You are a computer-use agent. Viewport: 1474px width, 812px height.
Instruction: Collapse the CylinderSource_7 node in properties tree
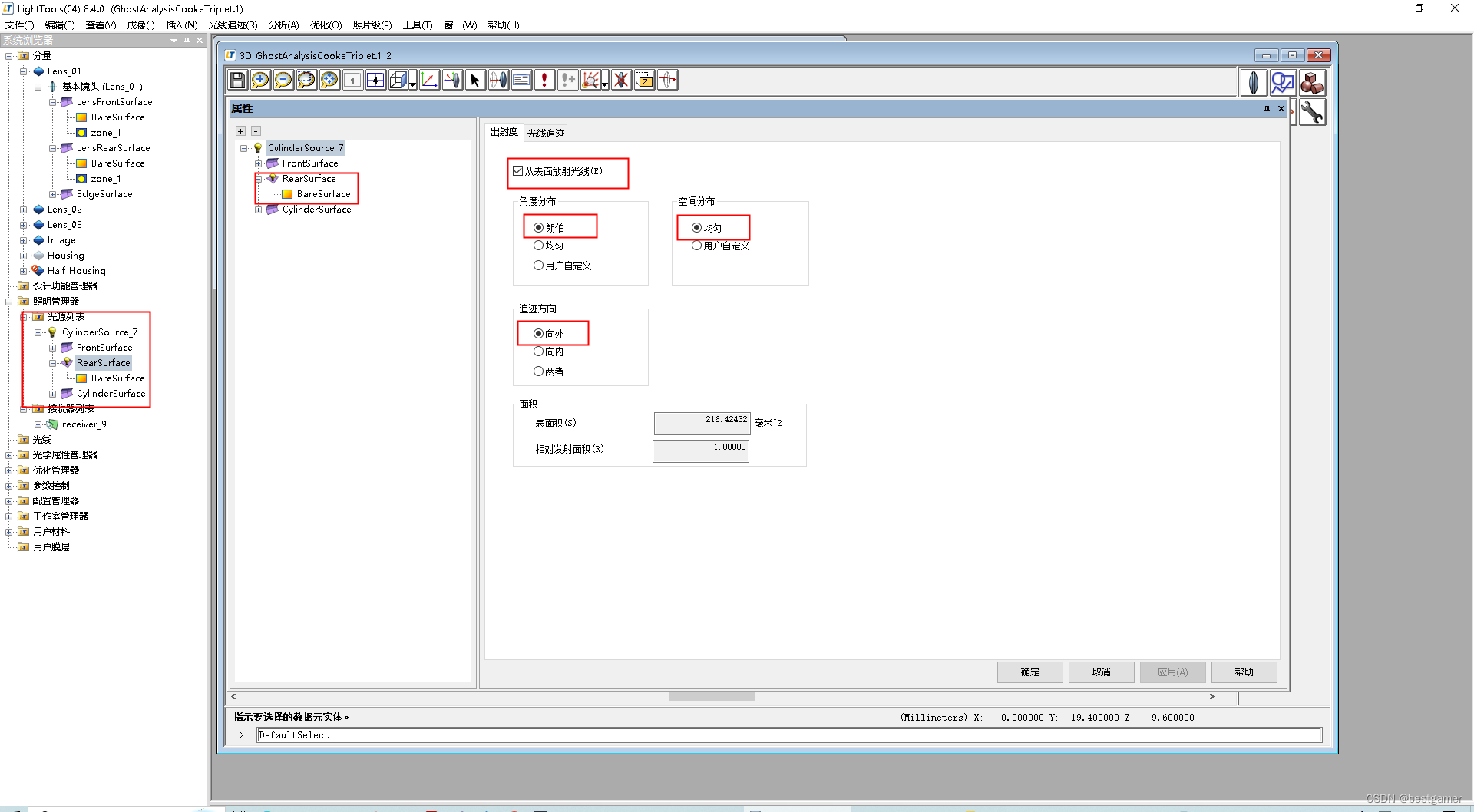(242, 147)
